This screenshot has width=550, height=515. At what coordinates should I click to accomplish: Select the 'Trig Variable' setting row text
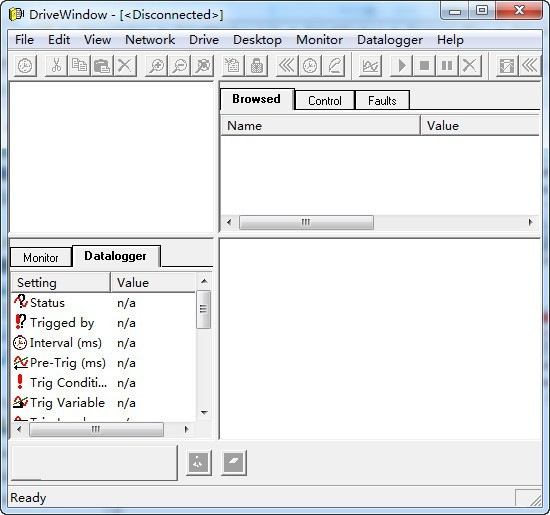(67, 403)
